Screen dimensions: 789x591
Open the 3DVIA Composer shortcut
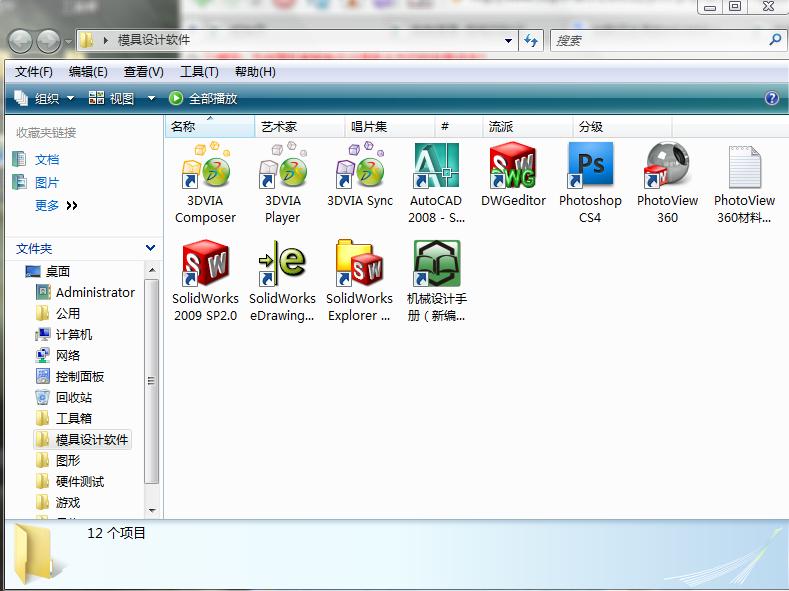pos(205,183)
